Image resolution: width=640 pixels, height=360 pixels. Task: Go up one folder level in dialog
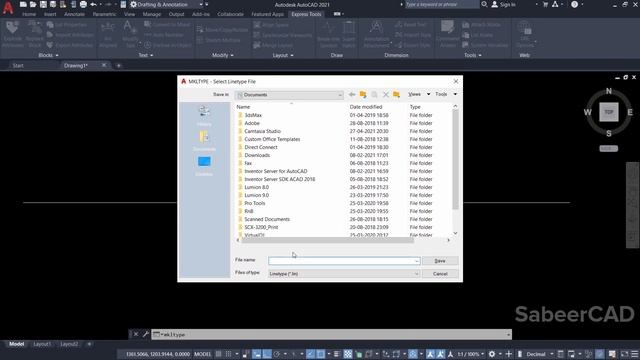[x=363, y=95]
